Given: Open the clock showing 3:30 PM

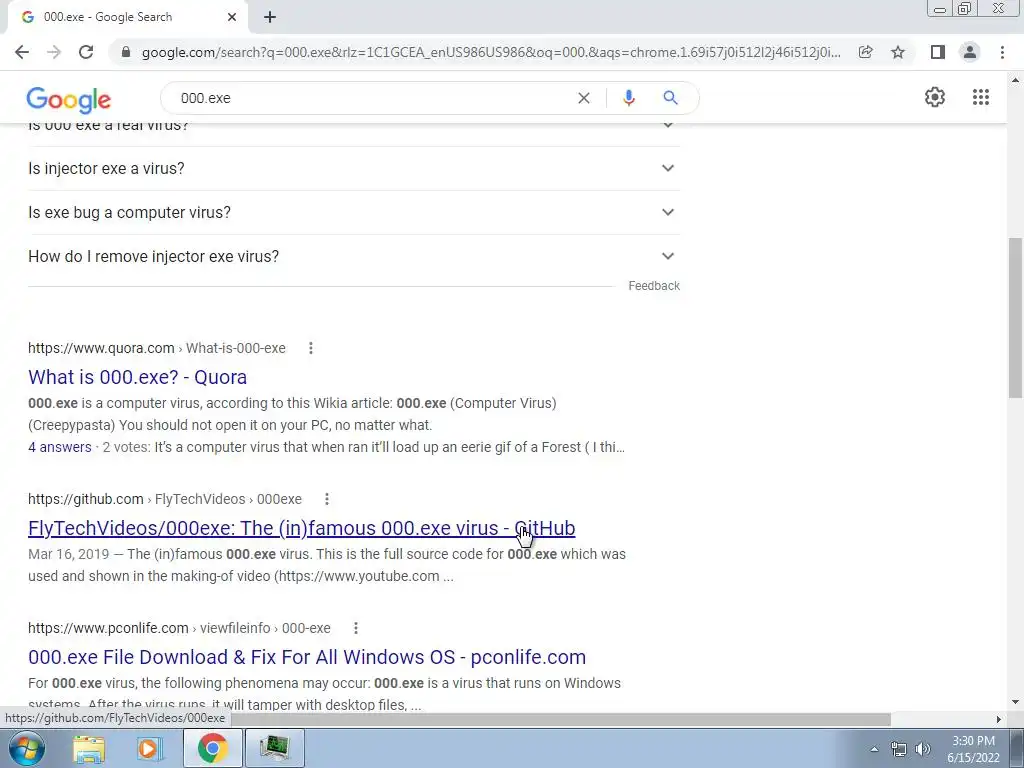Looking at the screenshot, I should [x=973, y=749].
